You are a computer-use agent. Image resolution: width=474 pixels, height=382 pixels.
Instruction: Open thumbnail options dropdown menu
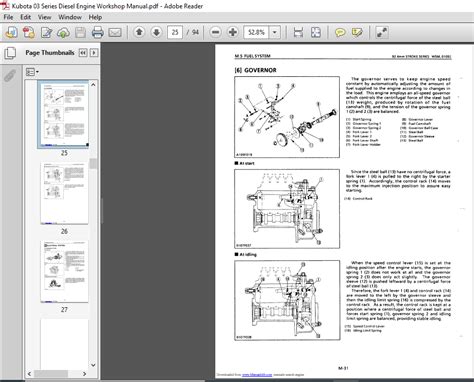click(x=32, y=72)
